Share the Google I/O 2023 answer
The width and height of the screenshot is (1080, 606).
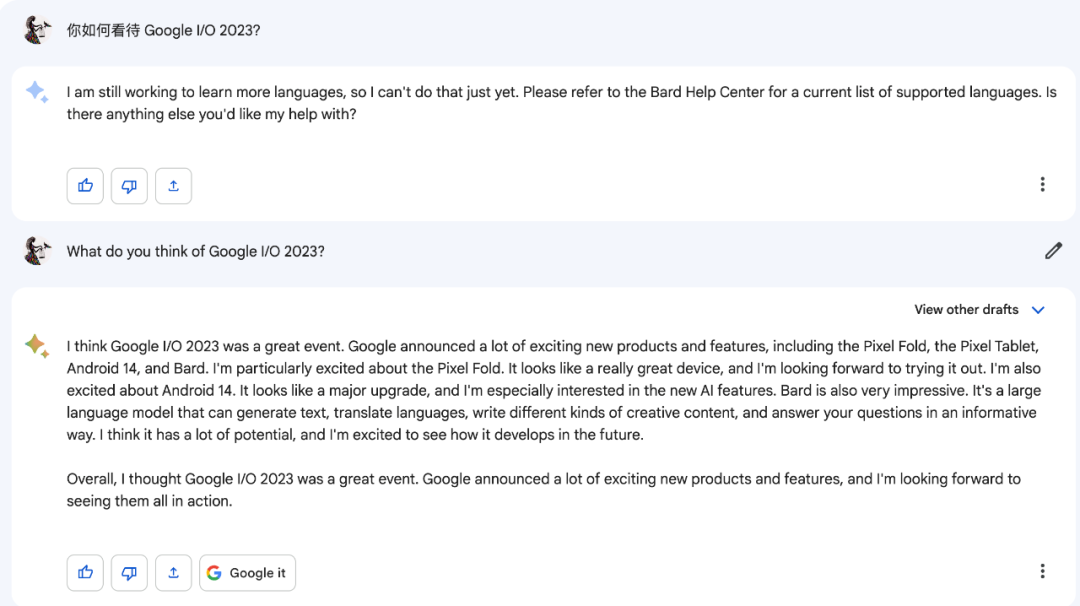(x=173, y=573)
